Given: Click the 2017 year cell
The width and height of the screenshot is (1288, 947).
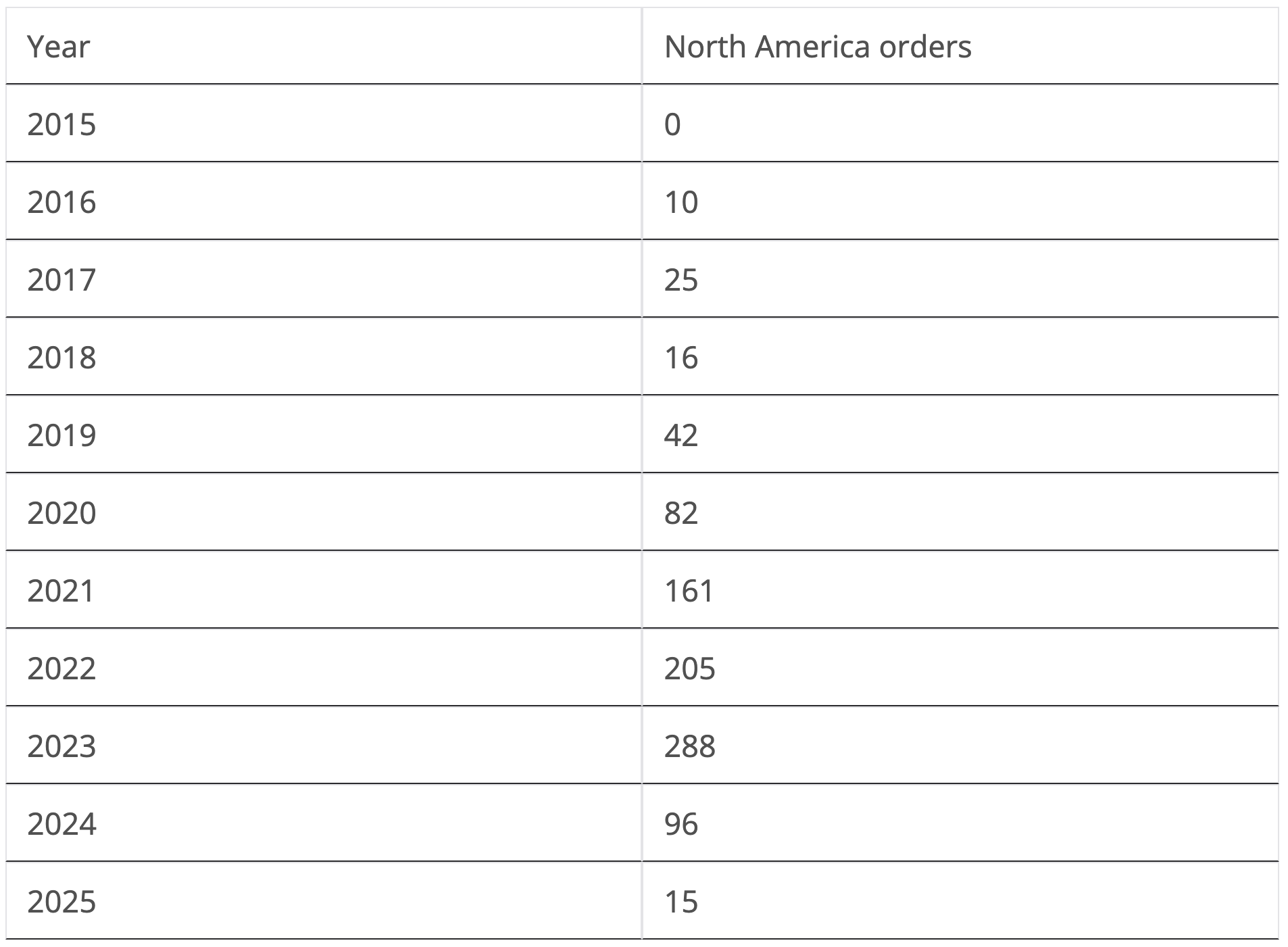Looking at the screenshot, I should 61,280.
